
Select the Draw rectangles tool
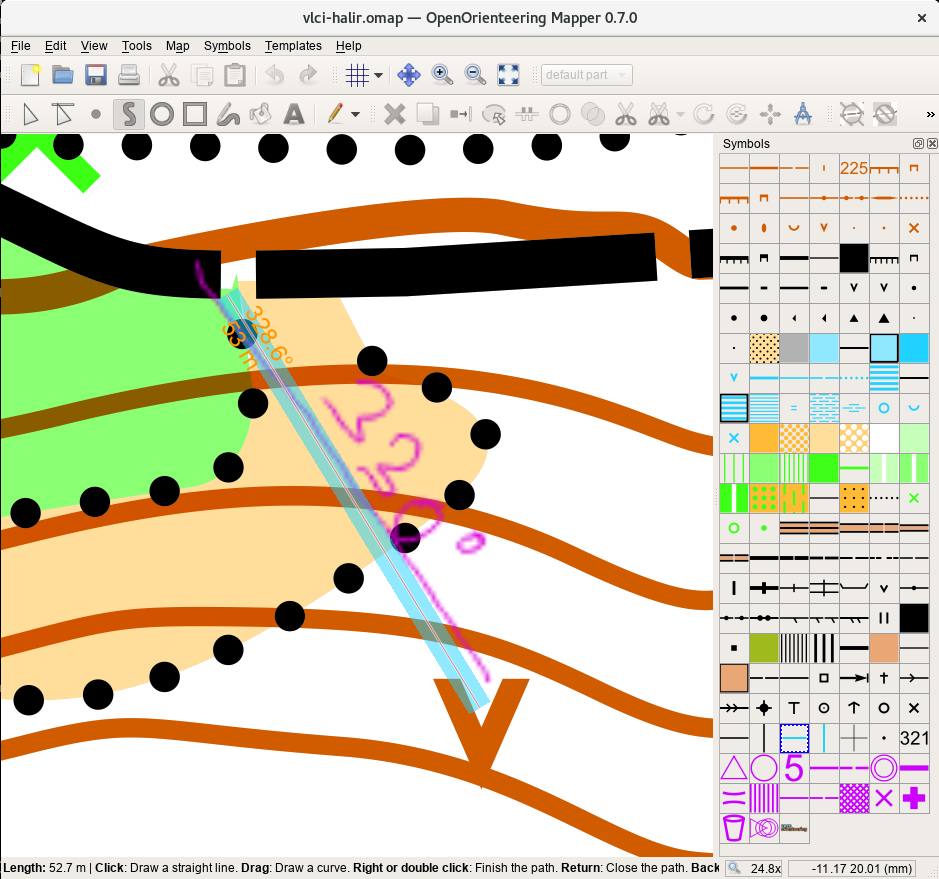(195, 114)
